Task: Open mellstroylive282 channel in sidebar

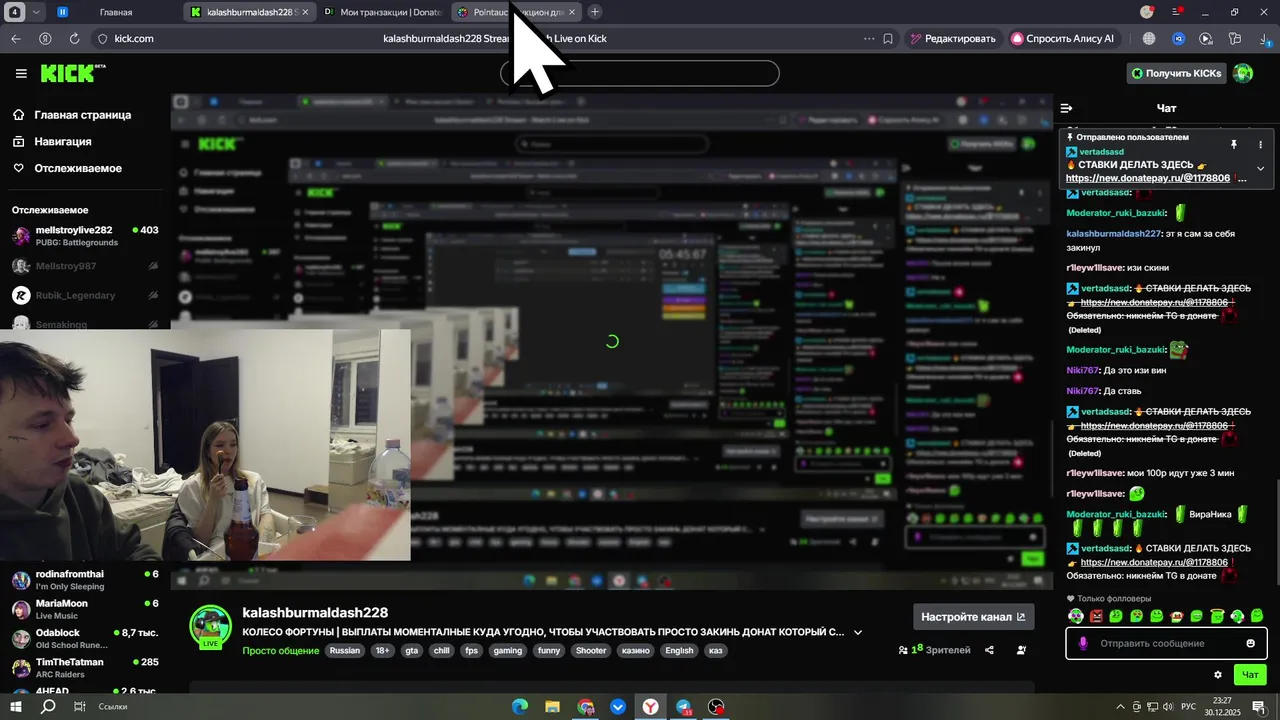Action: [85, 236]
